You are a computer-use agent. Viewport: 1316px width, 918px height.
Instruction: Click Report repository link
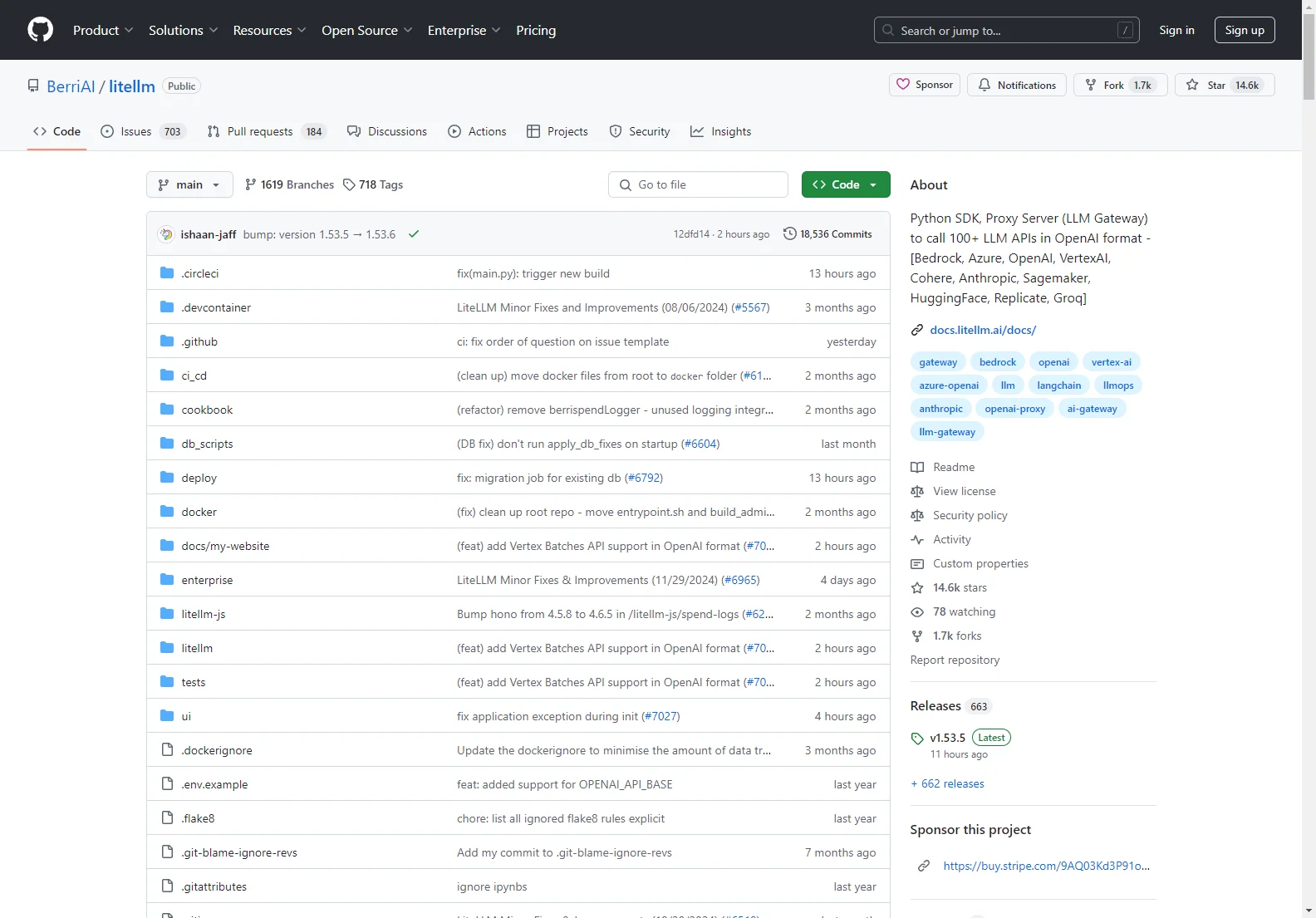(x=955, y=660)
